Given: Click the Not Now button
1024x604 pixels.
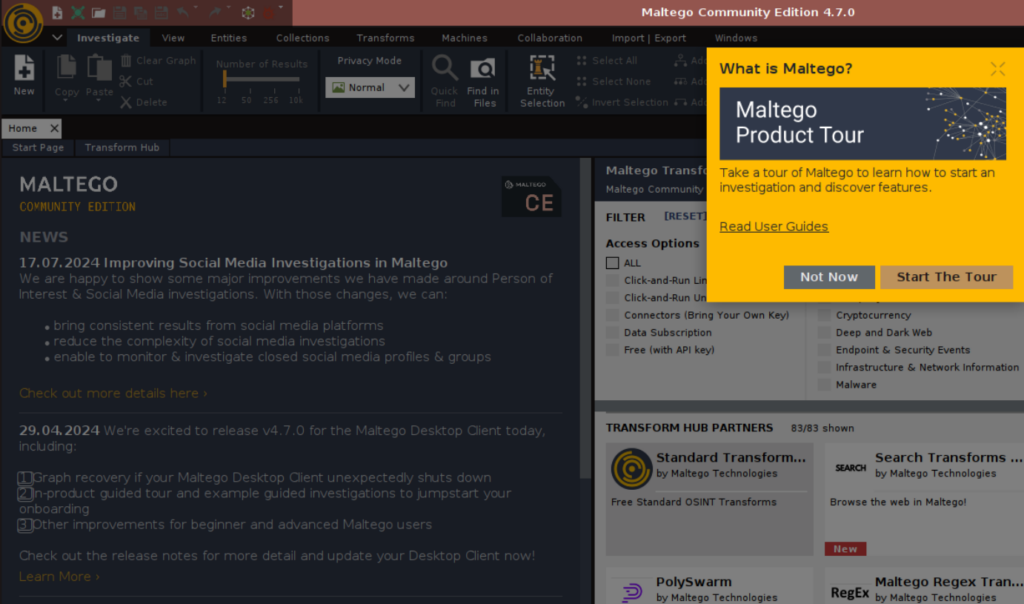Looking at the screenshot, I should click(x=829, y=277).
